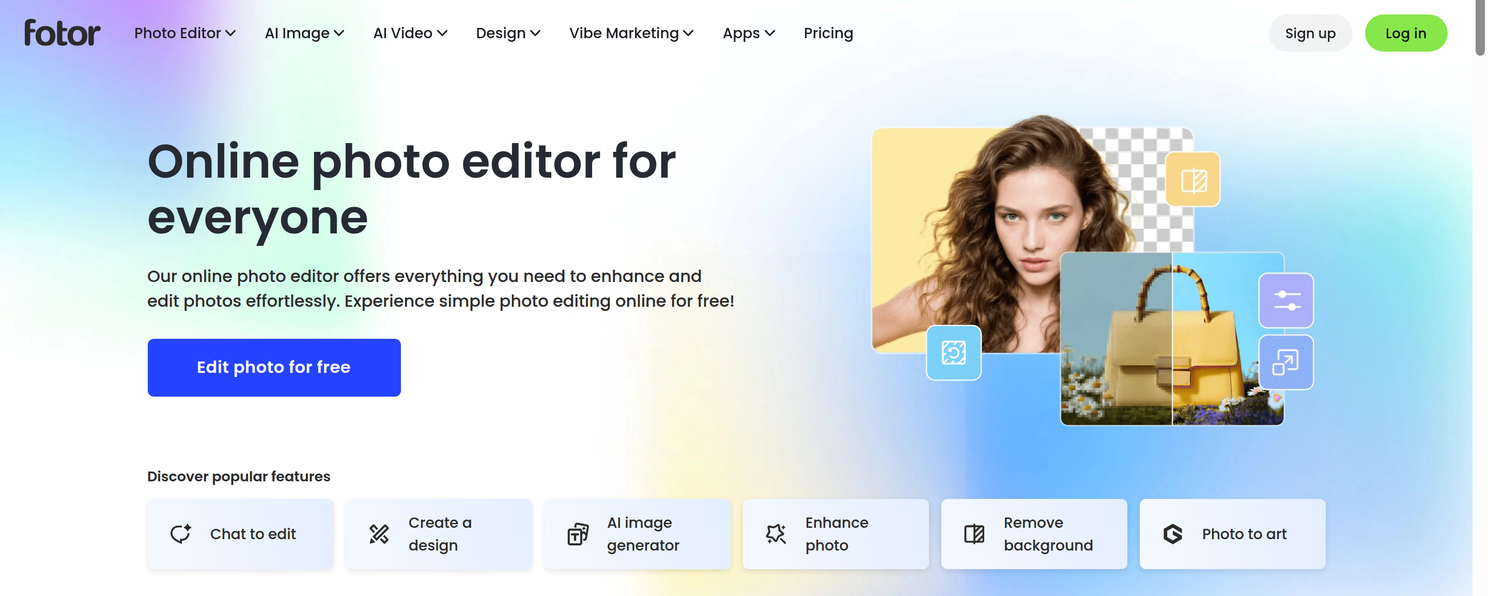Viewport: 1488px width, 596px height.
Task: Click the blue resize icon tile
Action: 1286,362
